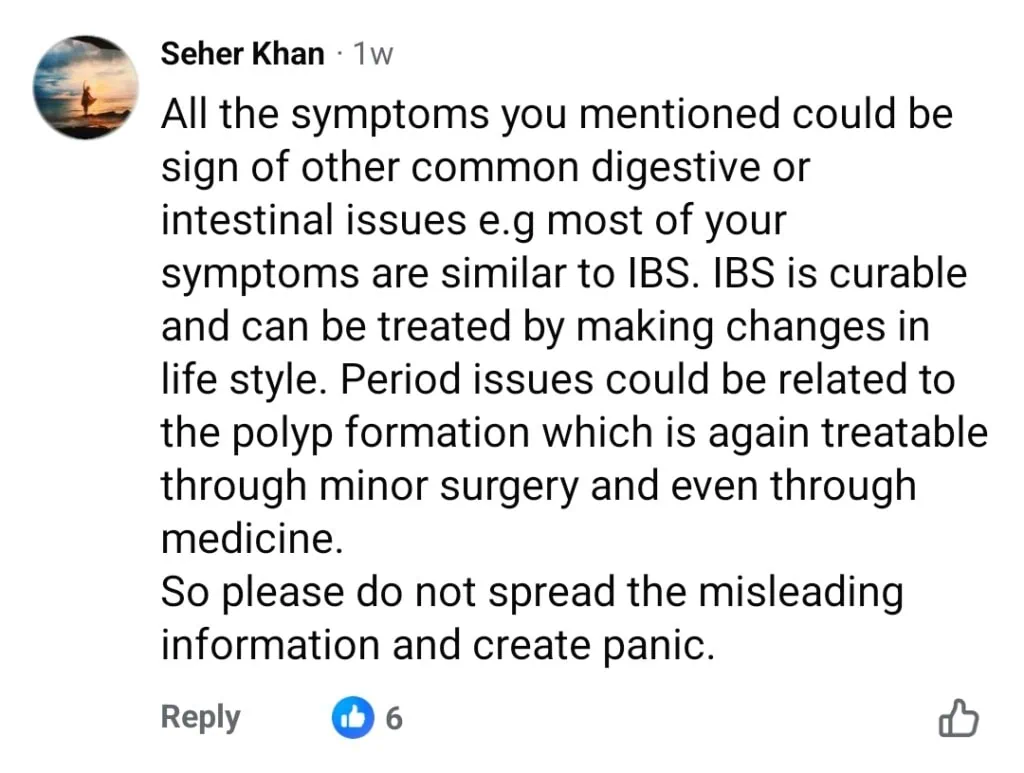The image size is (1024, 773).
Task: Click the Reply link under the comment
Action: tap(199, 717)
